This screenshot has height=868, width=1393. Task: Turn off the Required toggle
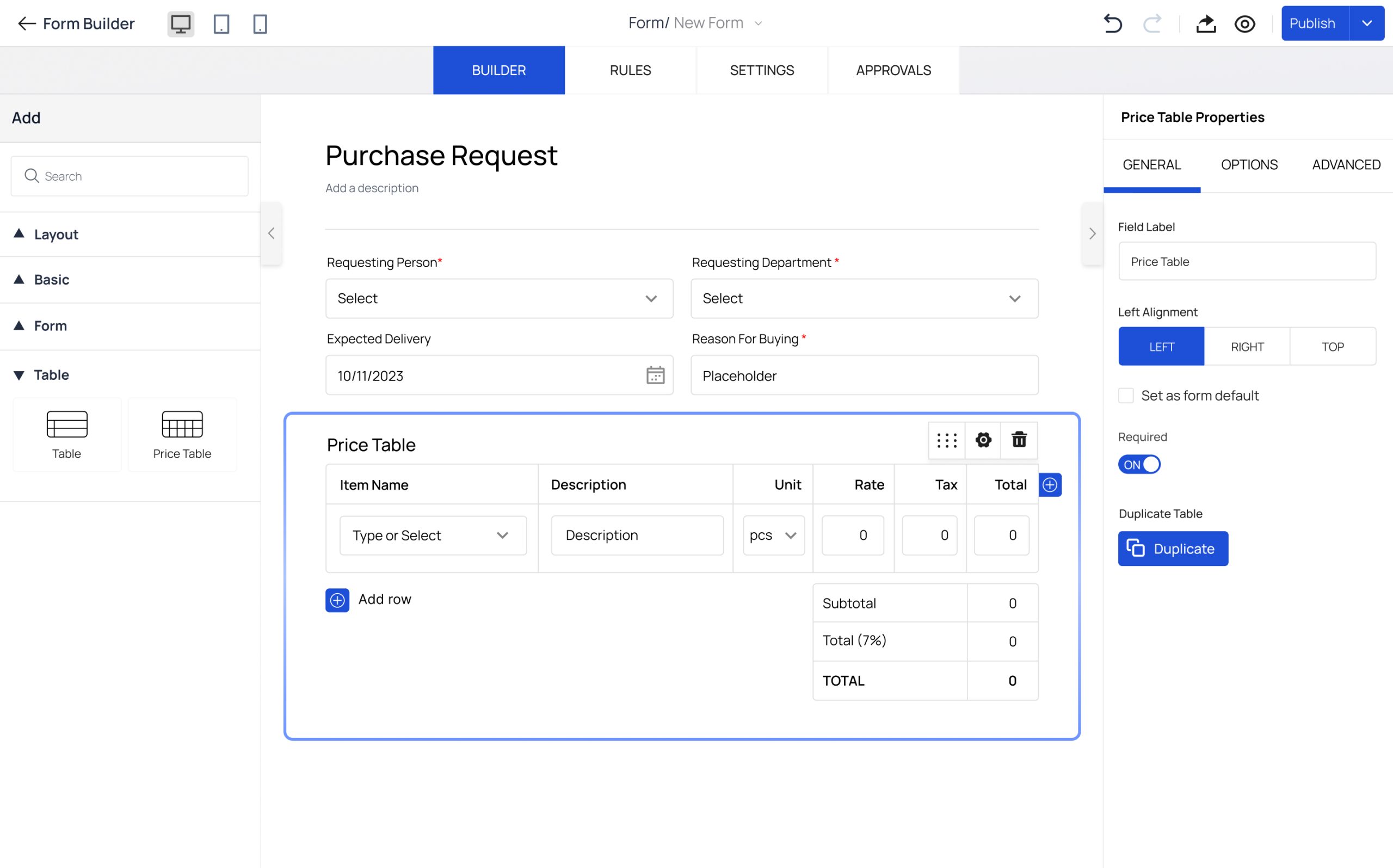point(1139,464)
